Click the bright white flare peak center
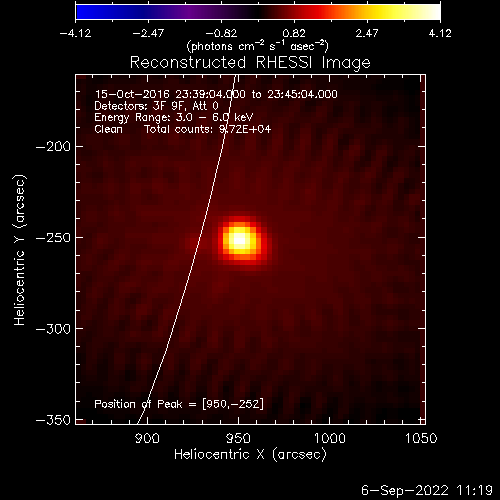The image size is (500, 500). pos(239,240)
